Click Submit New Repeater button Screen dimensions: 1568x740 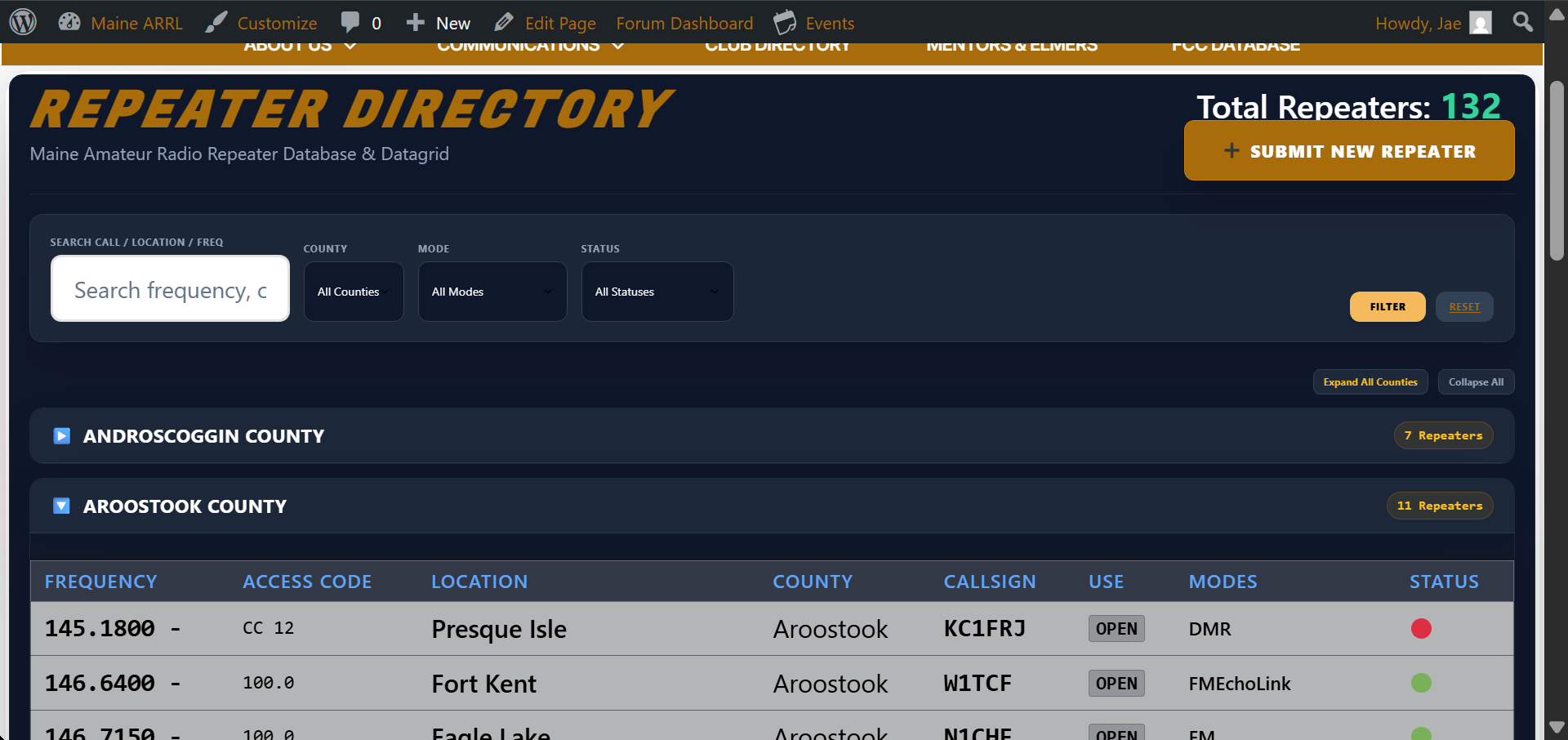coord(1349,150)
